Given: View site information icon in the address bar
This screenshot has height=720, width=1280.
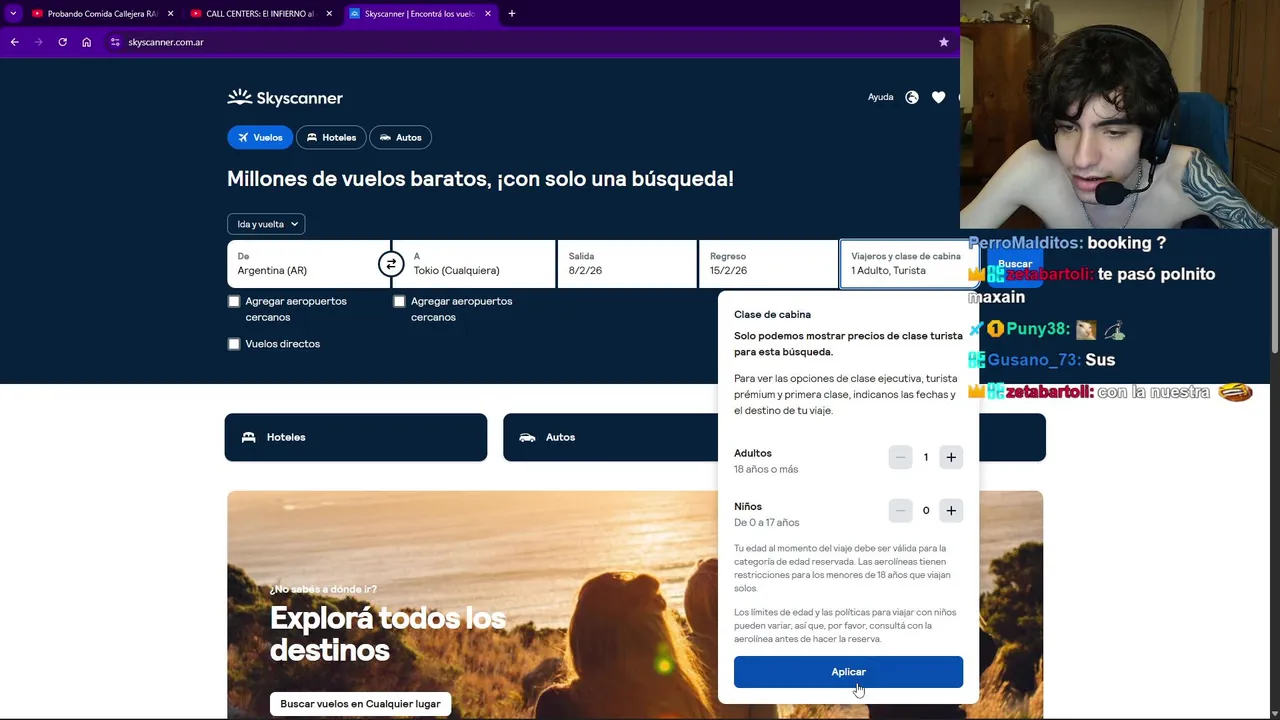Looking at the screenshot, I should pyautogui.click(x=115, y=42).
